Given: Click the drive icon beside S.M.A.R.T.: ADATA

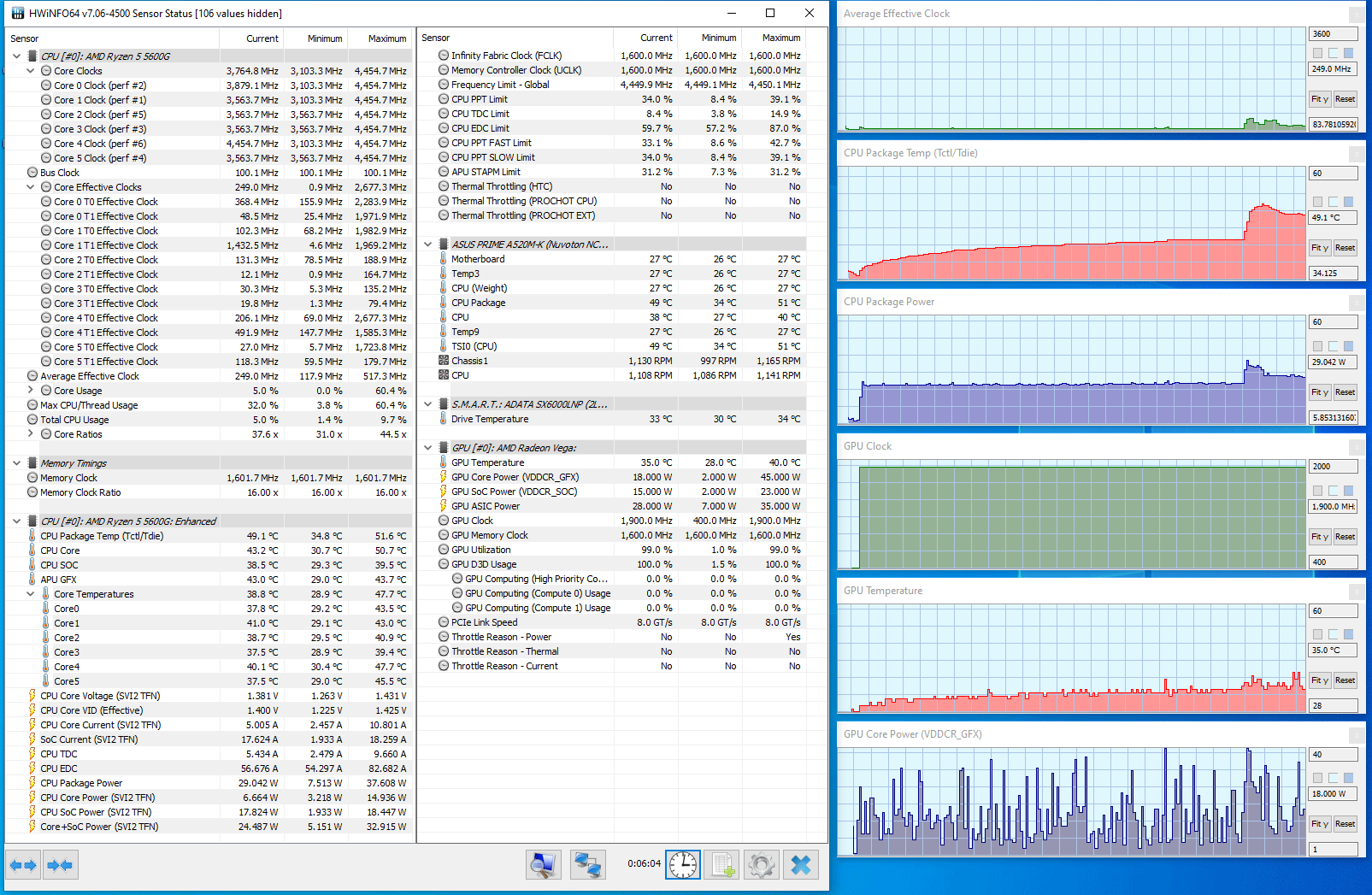Looking at the screenshot, I should pos(444,404).
